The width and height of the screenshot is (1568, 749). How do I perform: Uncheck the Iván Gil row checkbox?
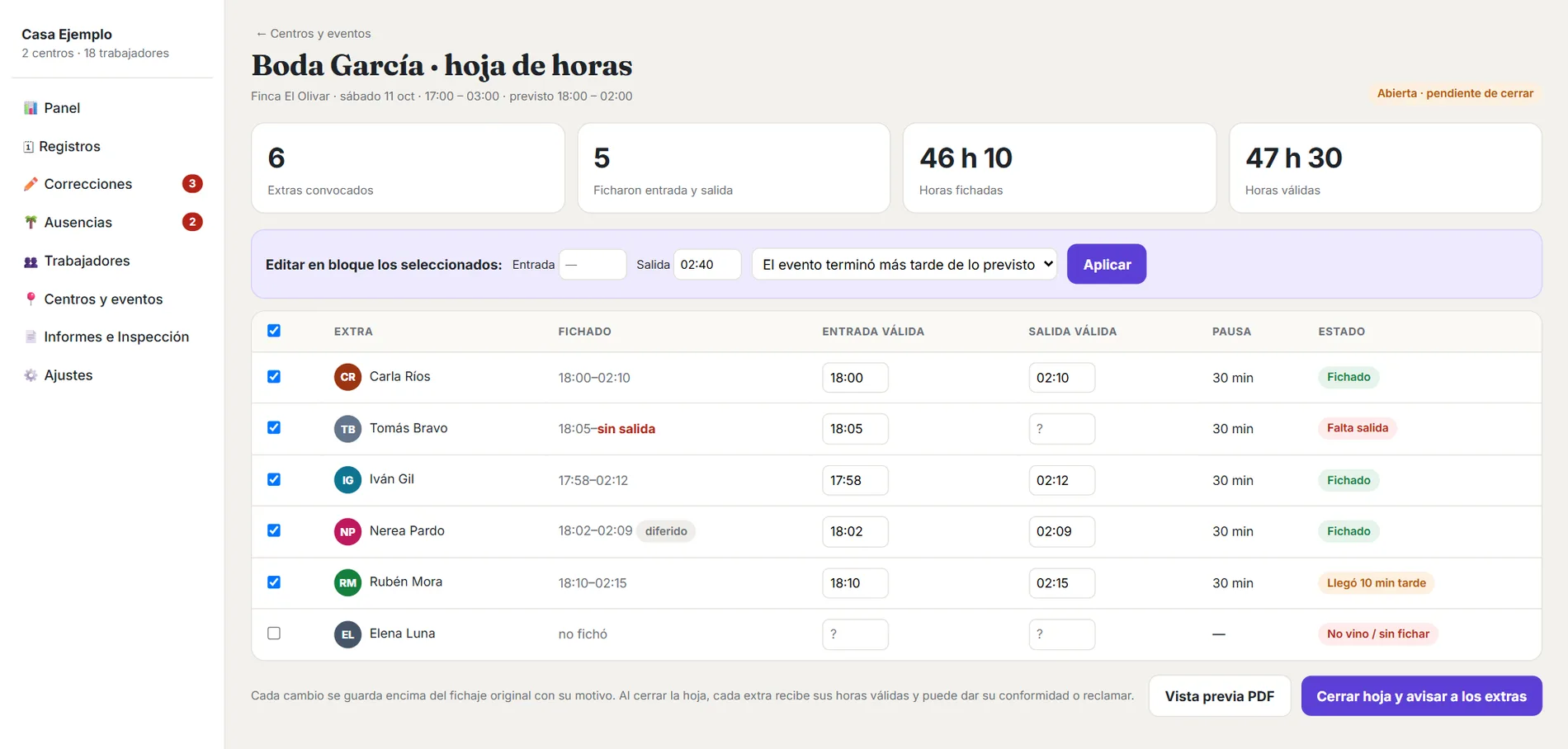click(x=274, y=479)
